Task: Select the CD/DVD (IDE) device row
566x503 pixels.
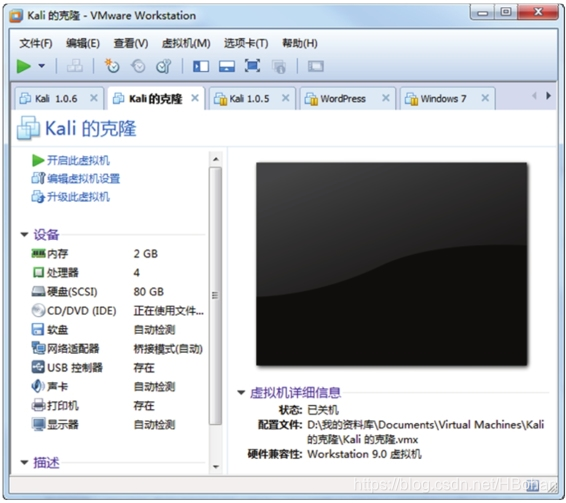Action: tap(117, 311)
